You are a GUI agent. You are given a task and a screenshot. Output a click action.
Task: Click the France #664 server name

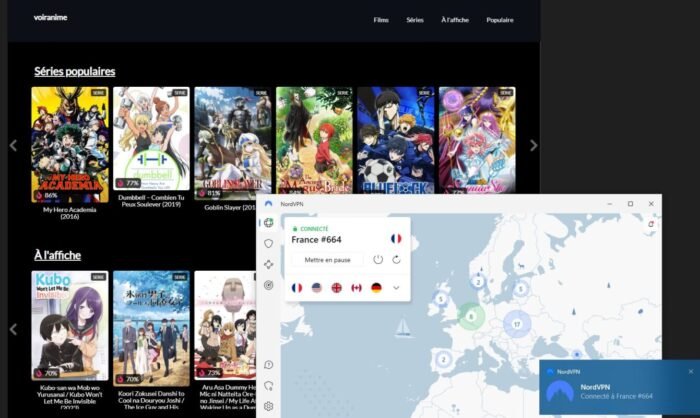click(x=317, y=240)
